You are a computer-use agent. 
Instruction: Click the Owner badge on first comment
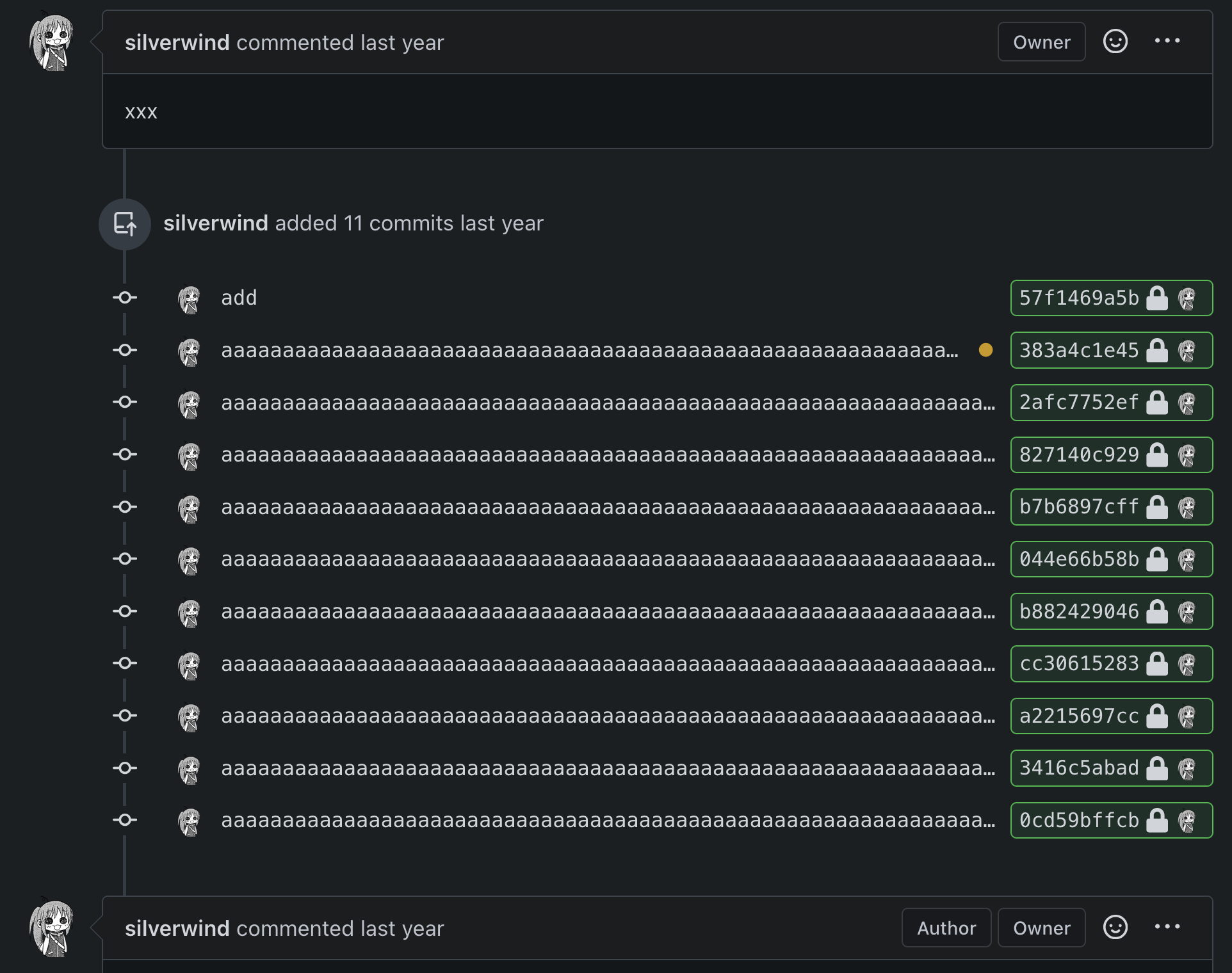(x=1041, y=42)
